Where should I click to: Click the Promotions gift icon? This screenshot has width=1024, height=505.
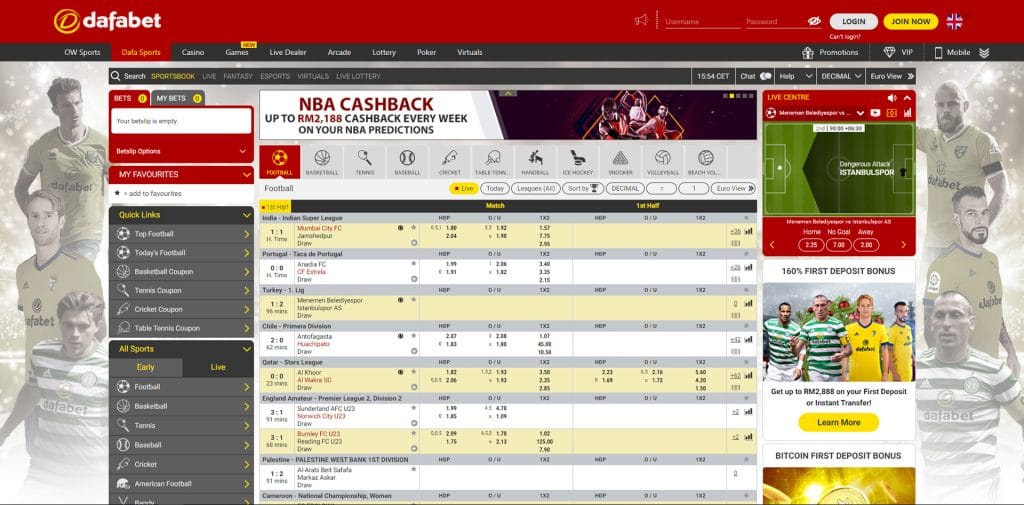pyautogui.click(x=808, y=52)
